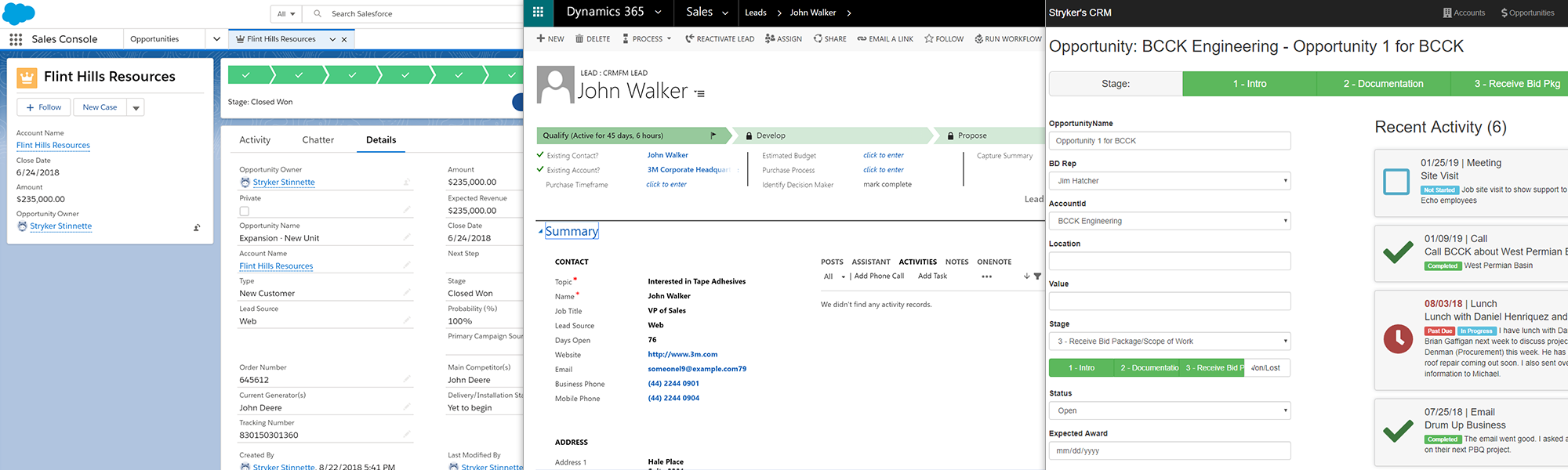Click the Follow button in Salesforce
Screen dimensions: 1568x470
pos(44,107)
